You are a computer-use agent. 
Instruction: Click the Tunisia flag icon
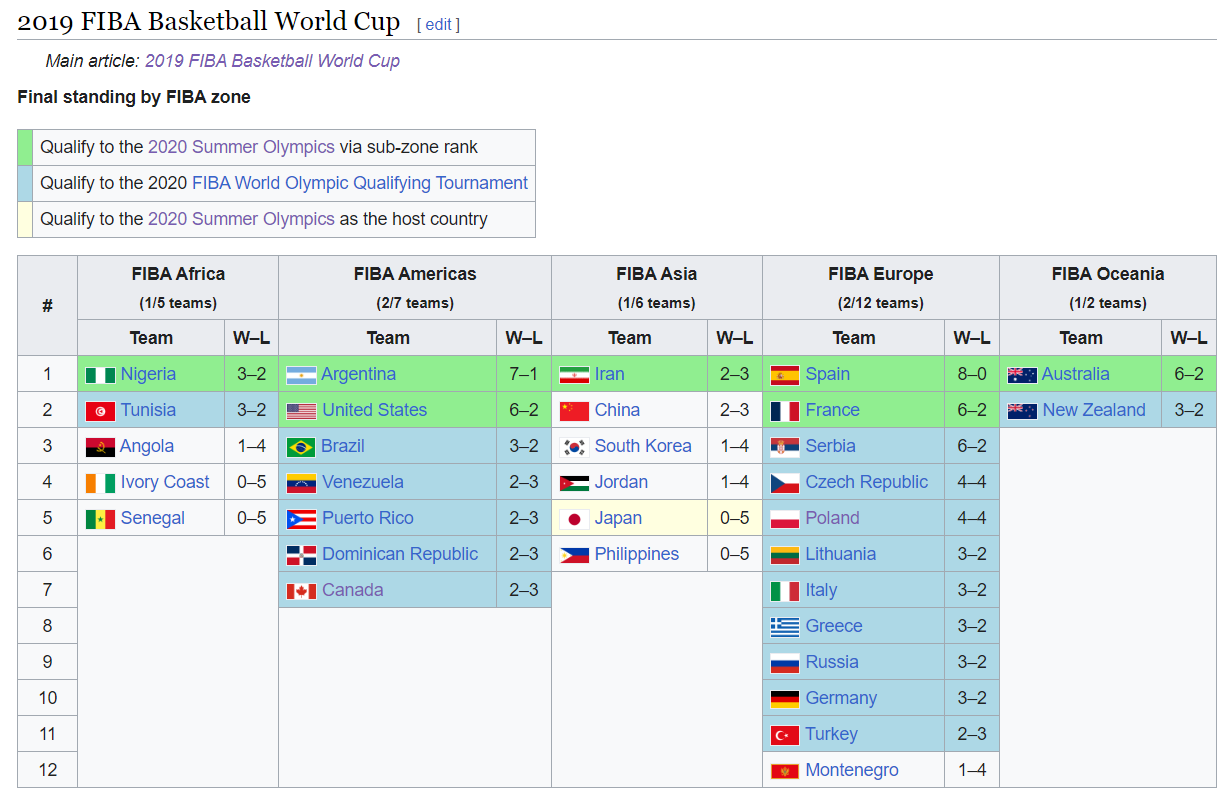coord(100,411)
